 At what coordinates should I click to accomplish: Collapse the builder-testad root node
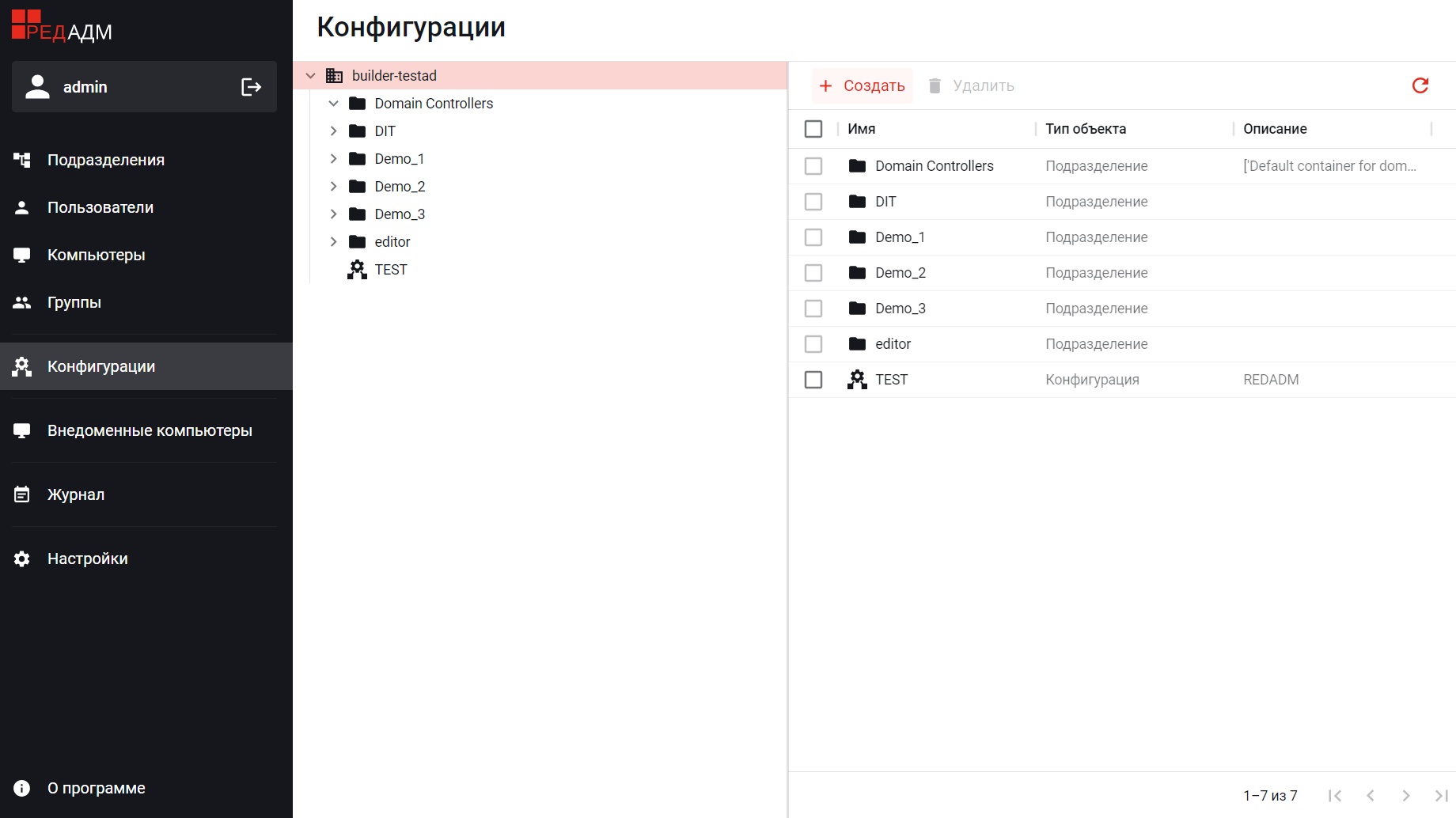[311, 76]
